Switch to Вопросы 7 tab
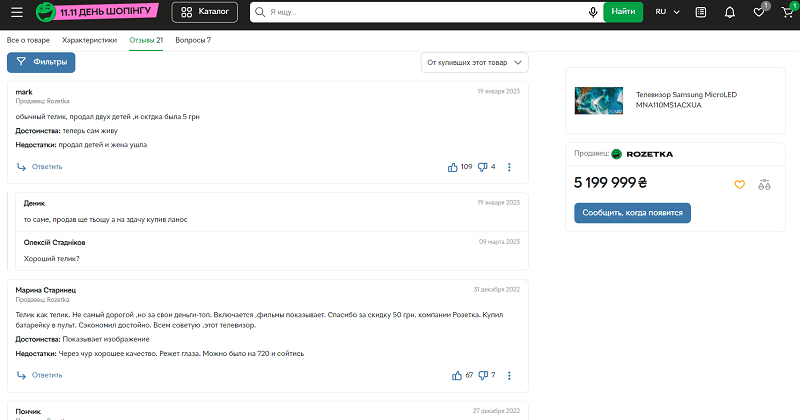800x420 pixels. (x=193, y=40)
